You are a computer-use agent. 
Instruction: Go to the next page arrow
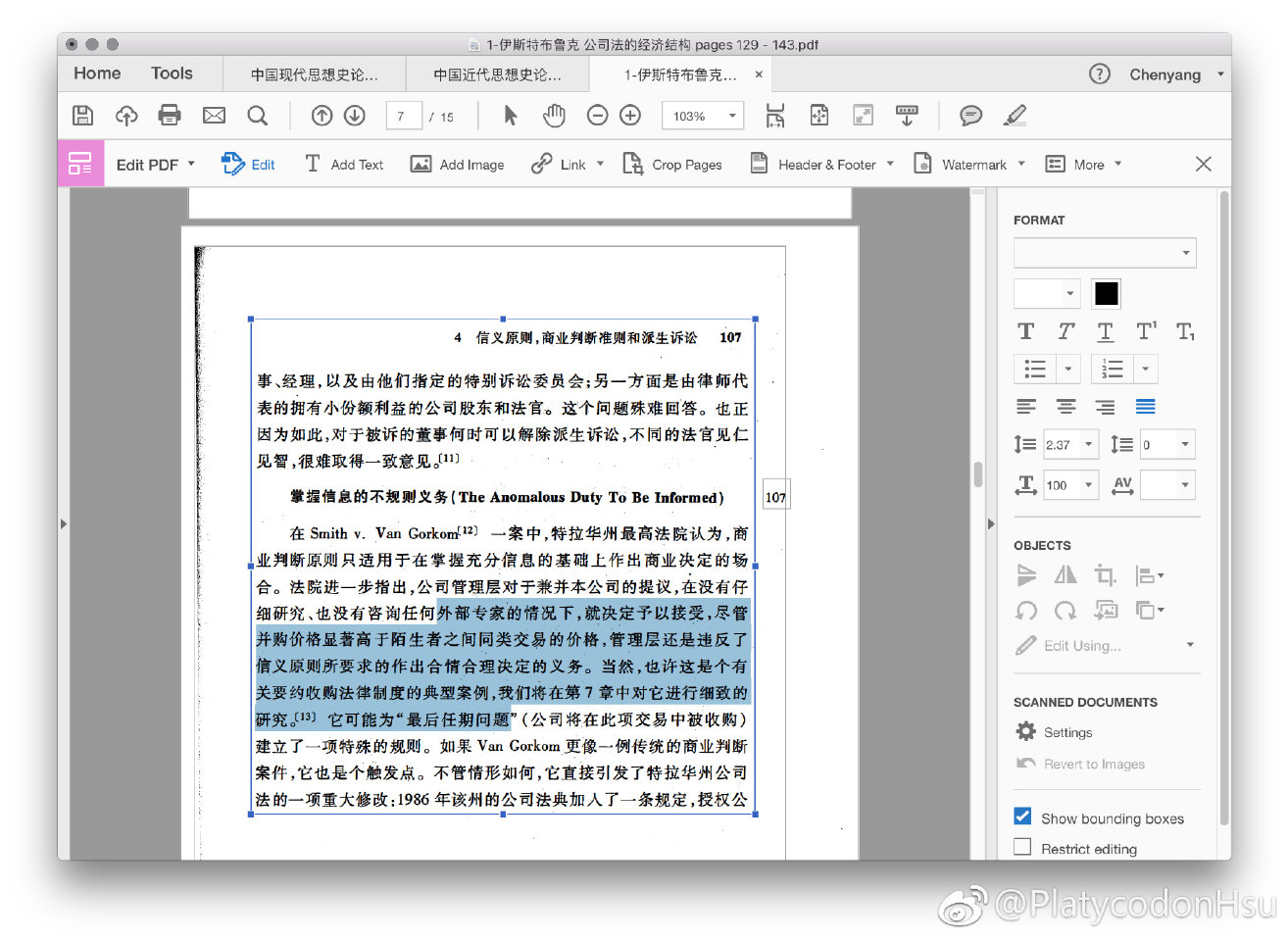[355, 116]
